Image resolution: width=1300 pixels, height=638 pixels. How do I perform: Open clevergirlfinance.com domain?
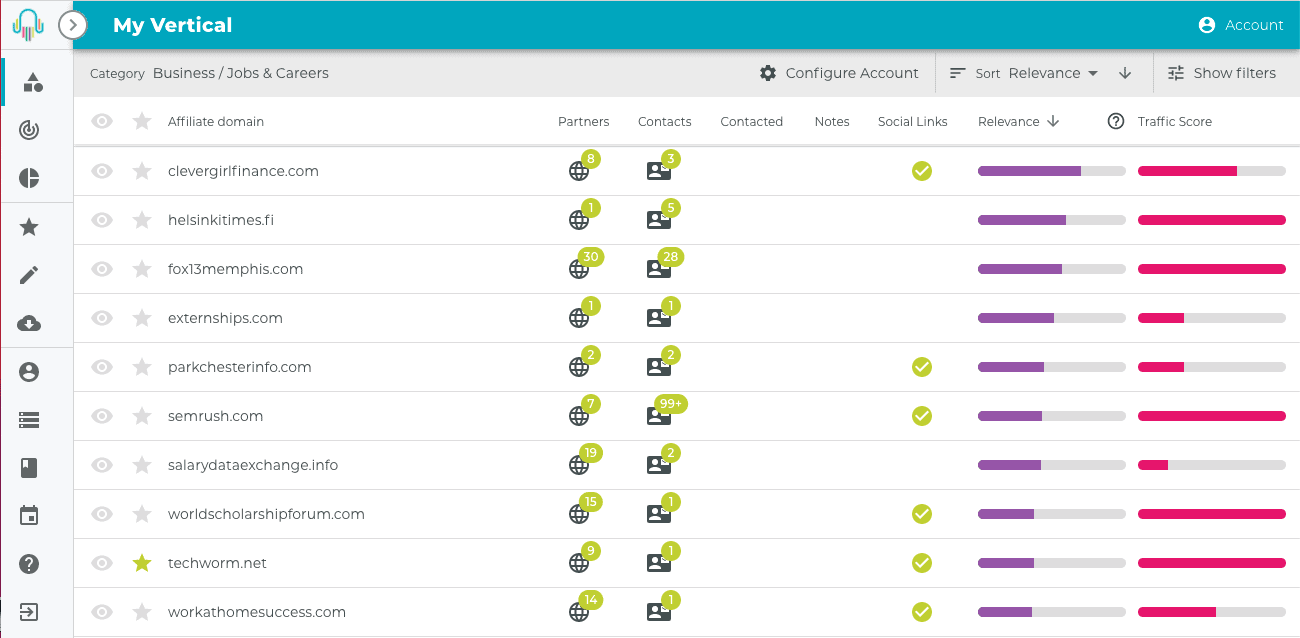[243, 171]
